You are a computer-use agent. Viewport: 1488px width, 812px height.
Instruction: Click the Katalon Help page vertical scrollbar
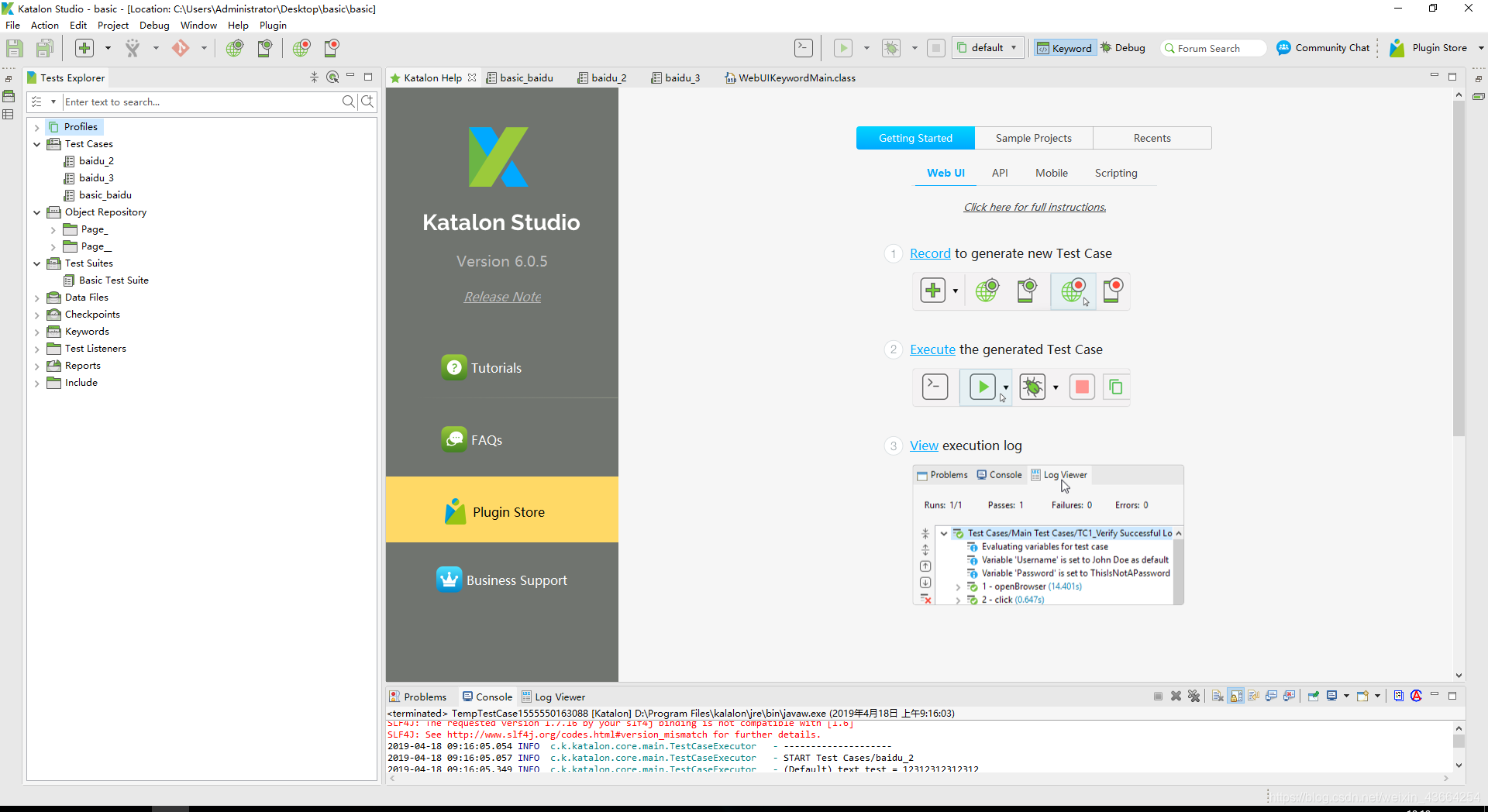coord(1459,268)
